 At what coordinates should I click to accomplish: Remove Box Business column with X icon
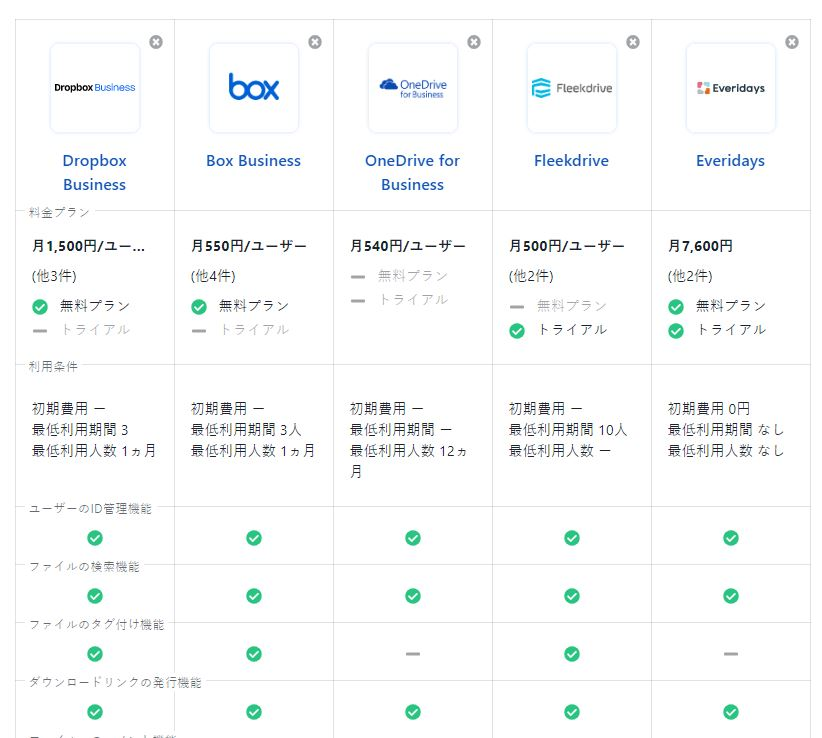(x=315, y=42)
